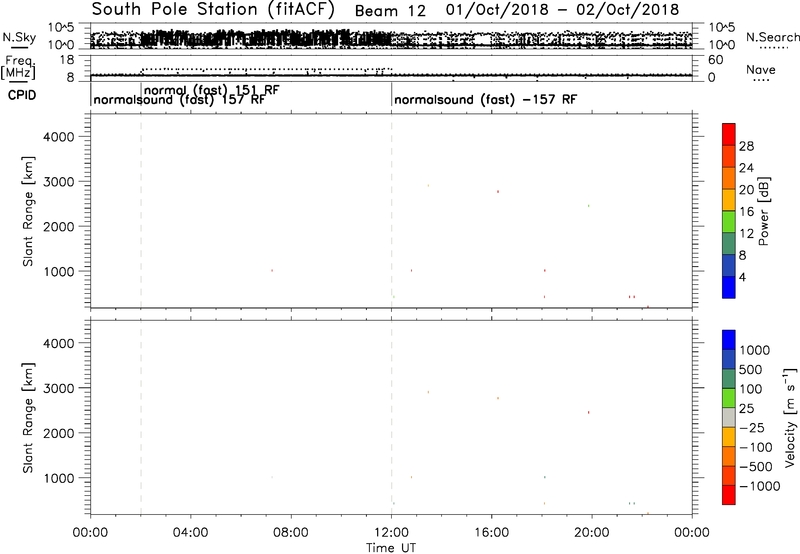Click the '4000' tick in power panel

tap(59, 137)
